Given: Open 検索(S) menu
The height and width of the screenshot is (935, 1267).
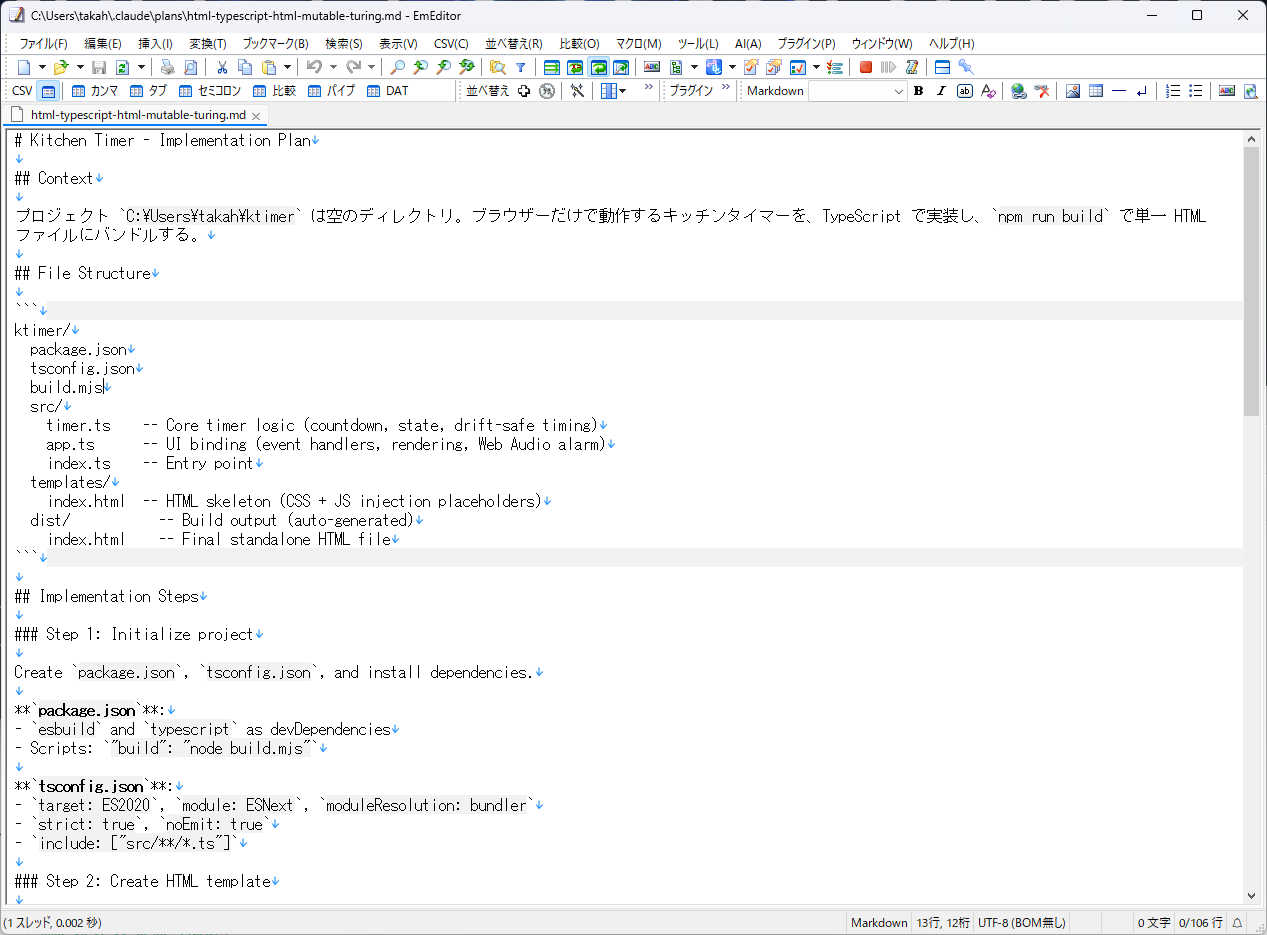Looking at the screenshot, I should coord(343,44).
